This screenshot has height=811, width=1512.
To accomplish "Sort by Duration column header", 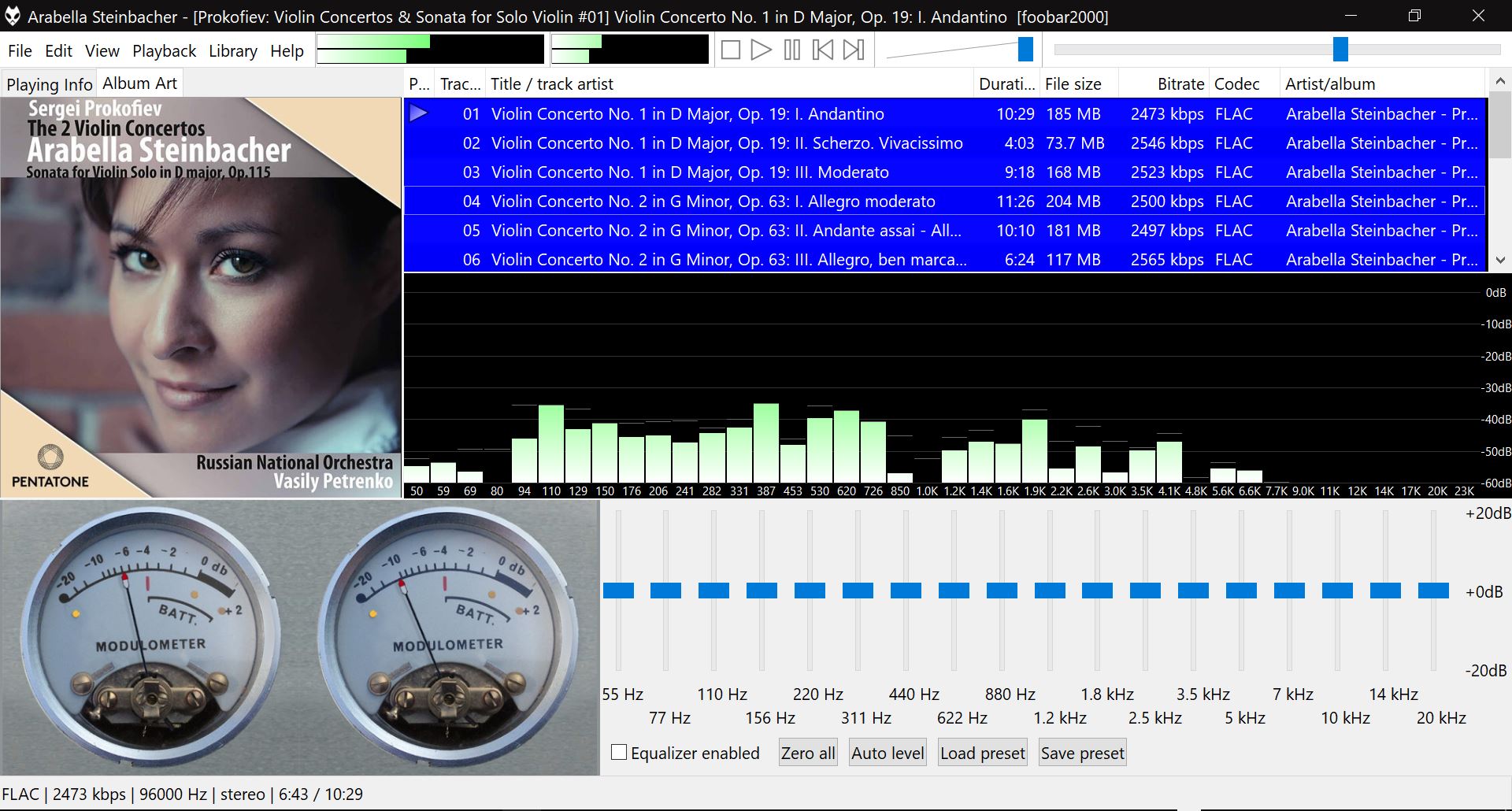I will pos(1006,84).
